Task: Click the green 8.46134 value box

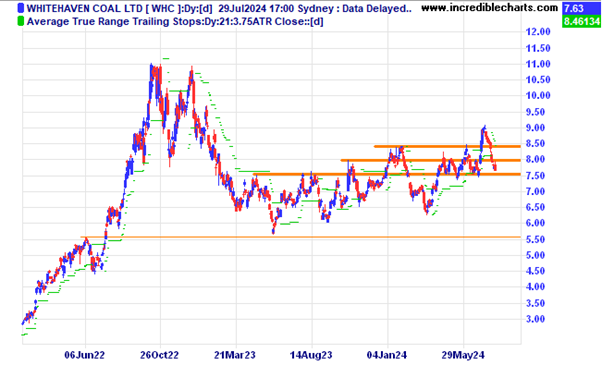Action: (x=581, y=21)
